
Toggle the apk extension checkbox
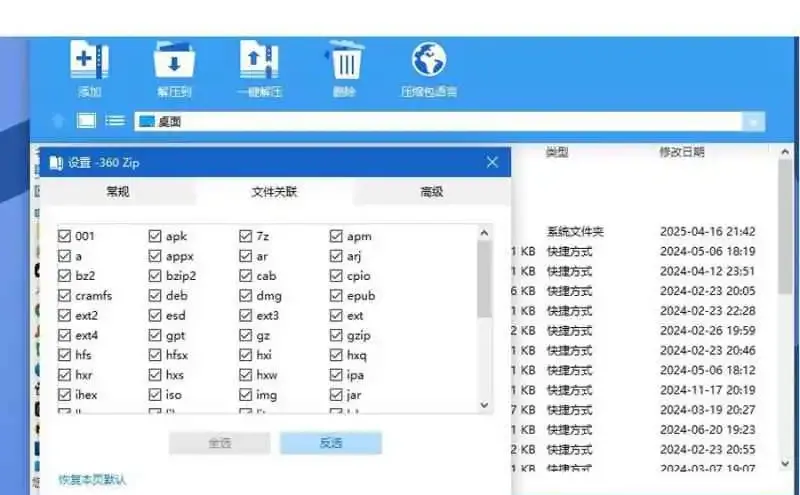click(155, 236)
